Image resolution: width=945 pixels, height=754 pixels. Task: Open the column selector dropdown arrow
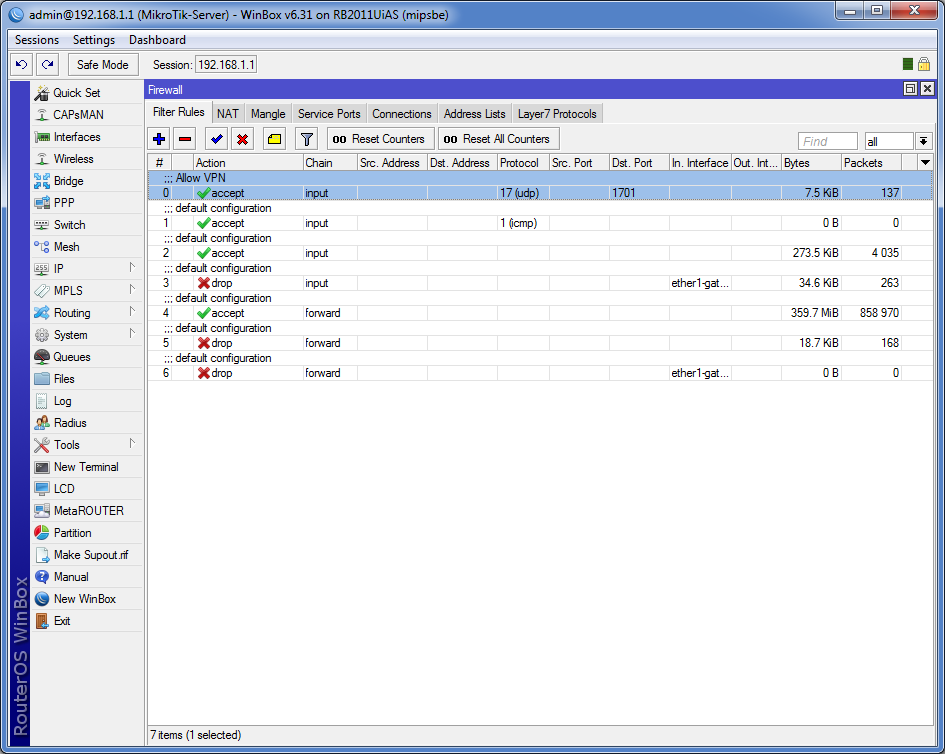pyautogui.click(x=925, y=163)
